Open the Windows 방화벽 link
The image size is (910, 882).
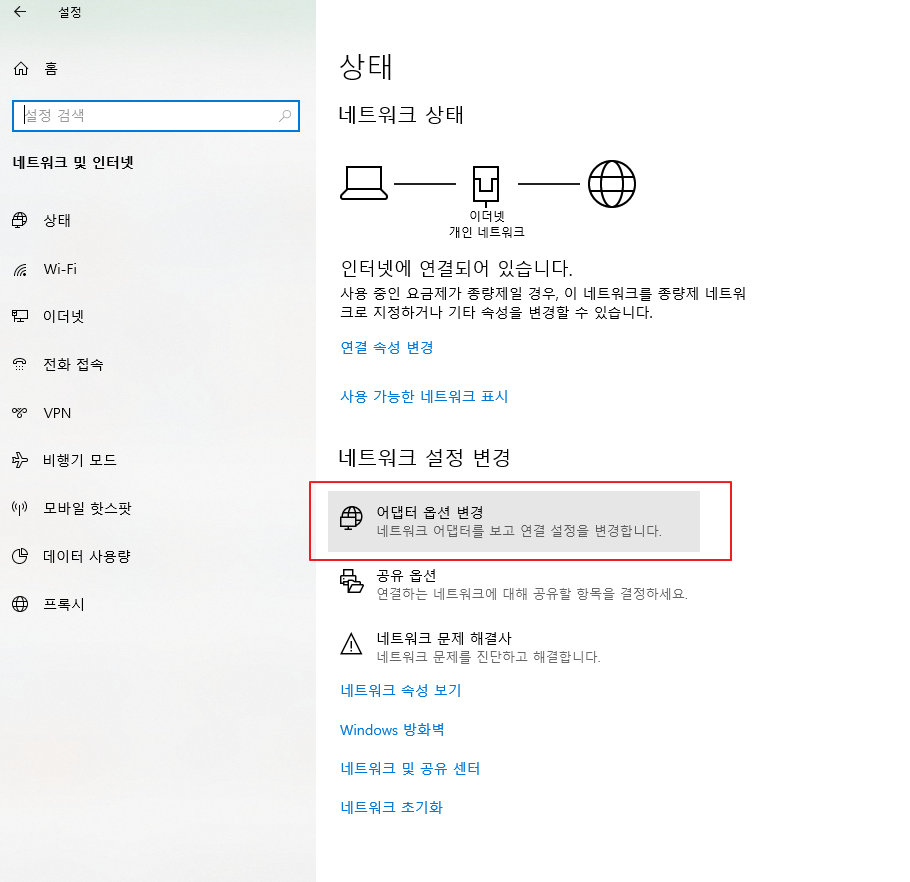(x=392, y=729)
